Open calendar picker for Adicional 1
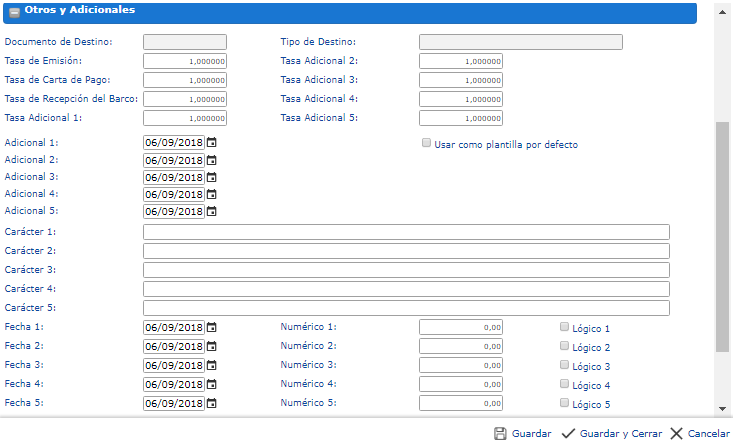 point(212,142)
